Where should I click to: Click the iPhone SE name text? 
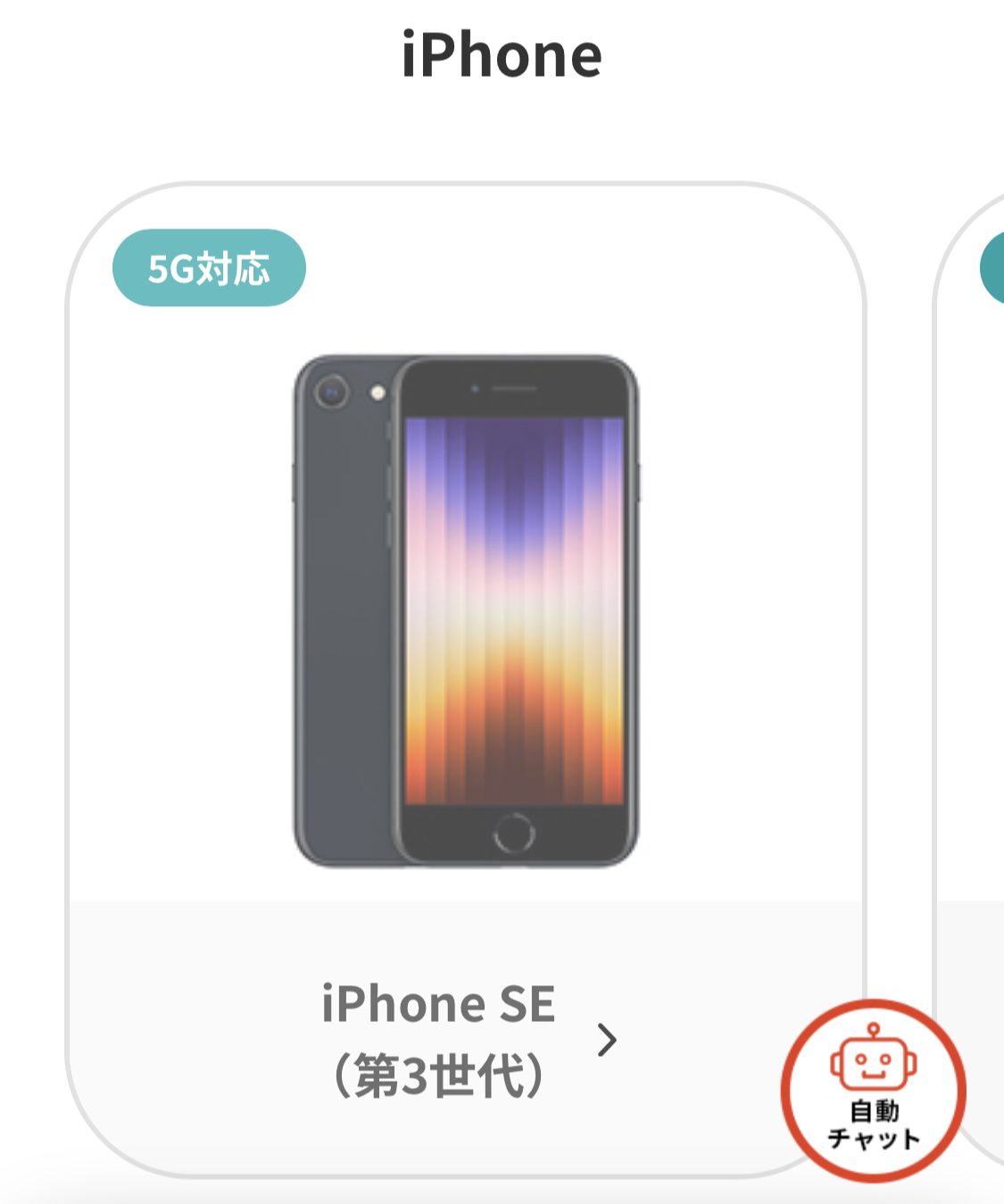438,1004
